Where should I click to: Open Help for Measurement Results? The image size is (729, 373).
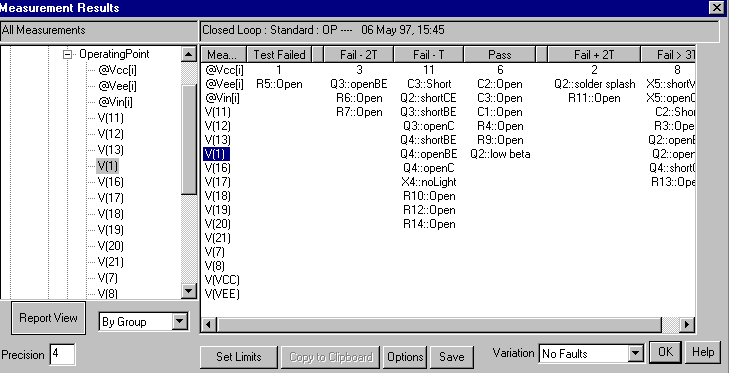pos(702,352)
